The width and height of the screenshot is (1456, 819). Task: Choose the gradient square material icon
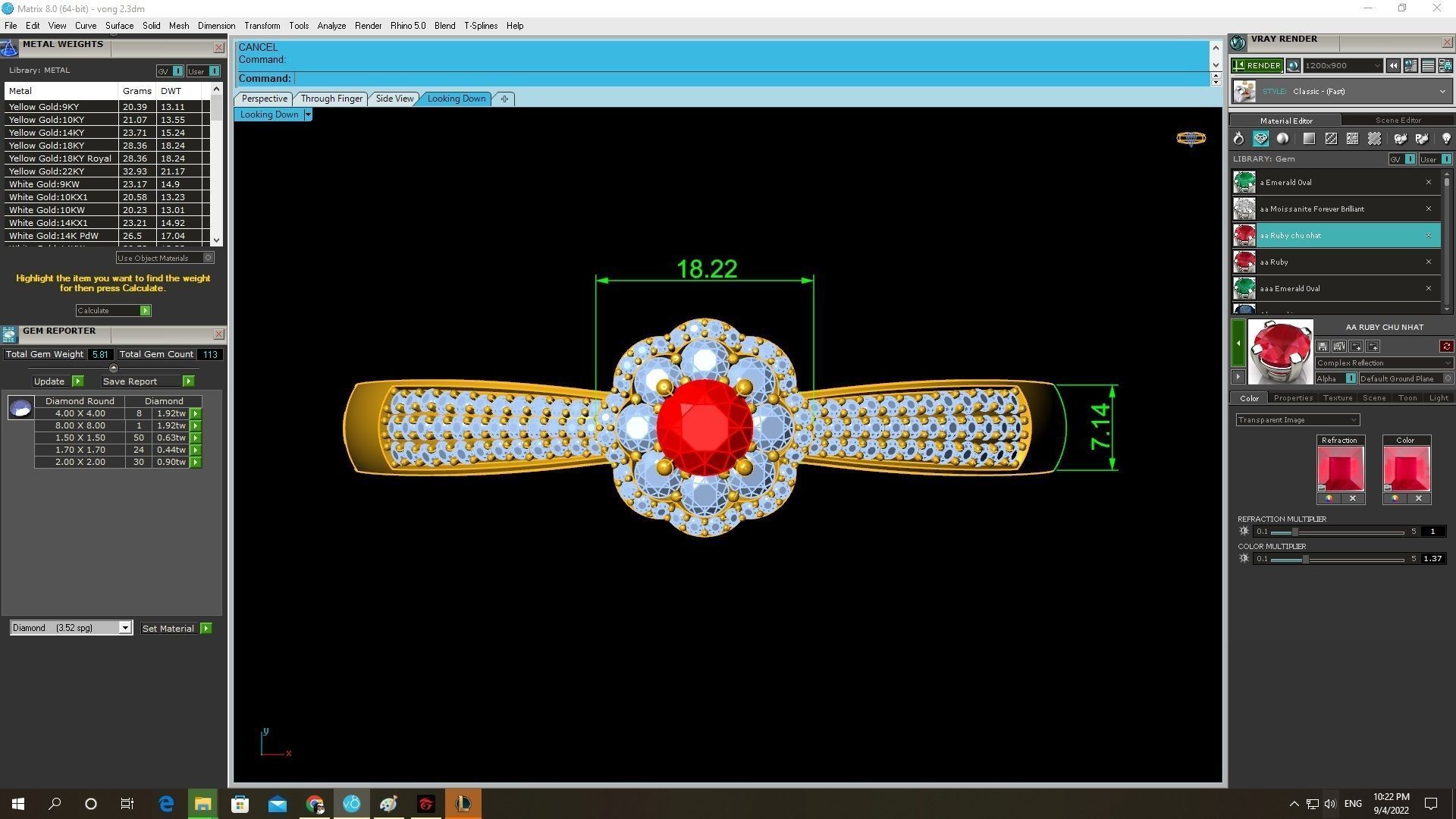[1309, 139]
